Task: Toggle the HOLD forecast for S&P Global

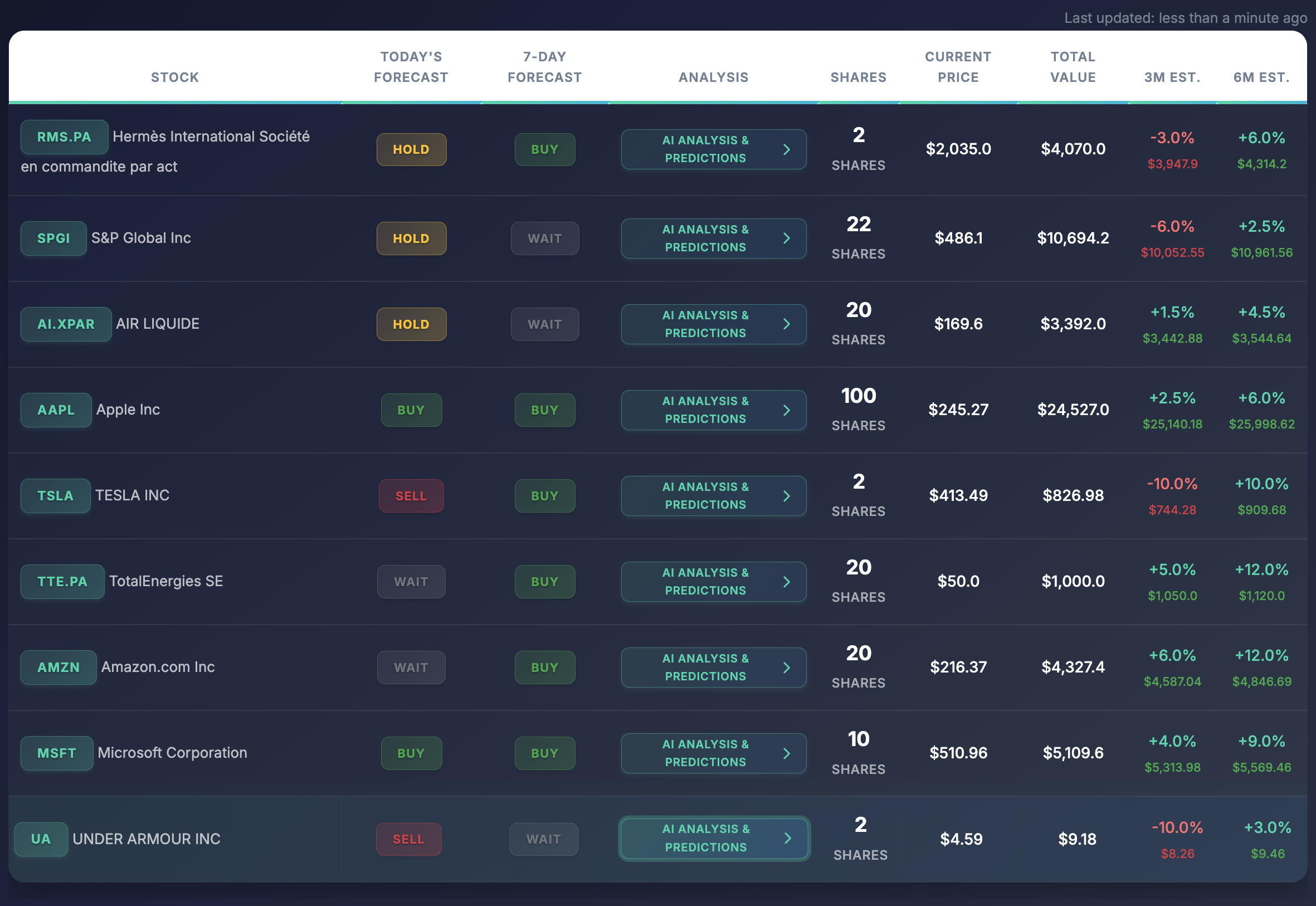Action: [411, 238]
